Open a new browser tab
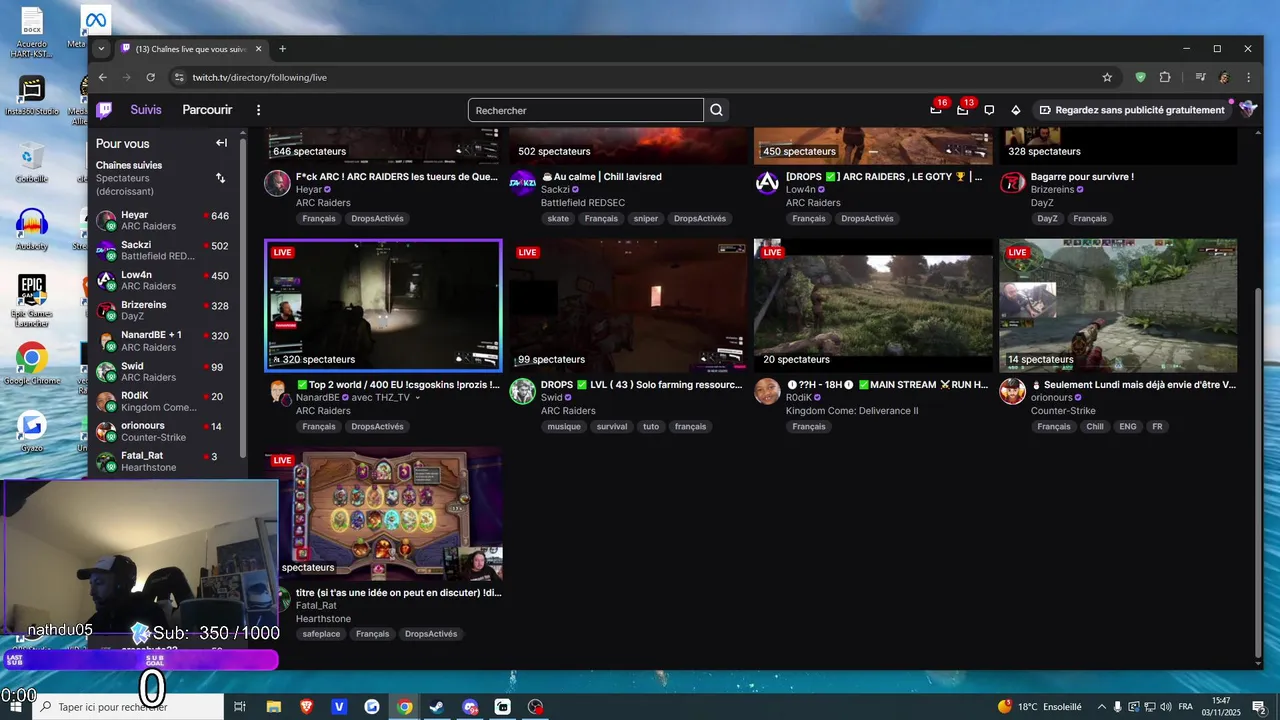 [282, 48]
